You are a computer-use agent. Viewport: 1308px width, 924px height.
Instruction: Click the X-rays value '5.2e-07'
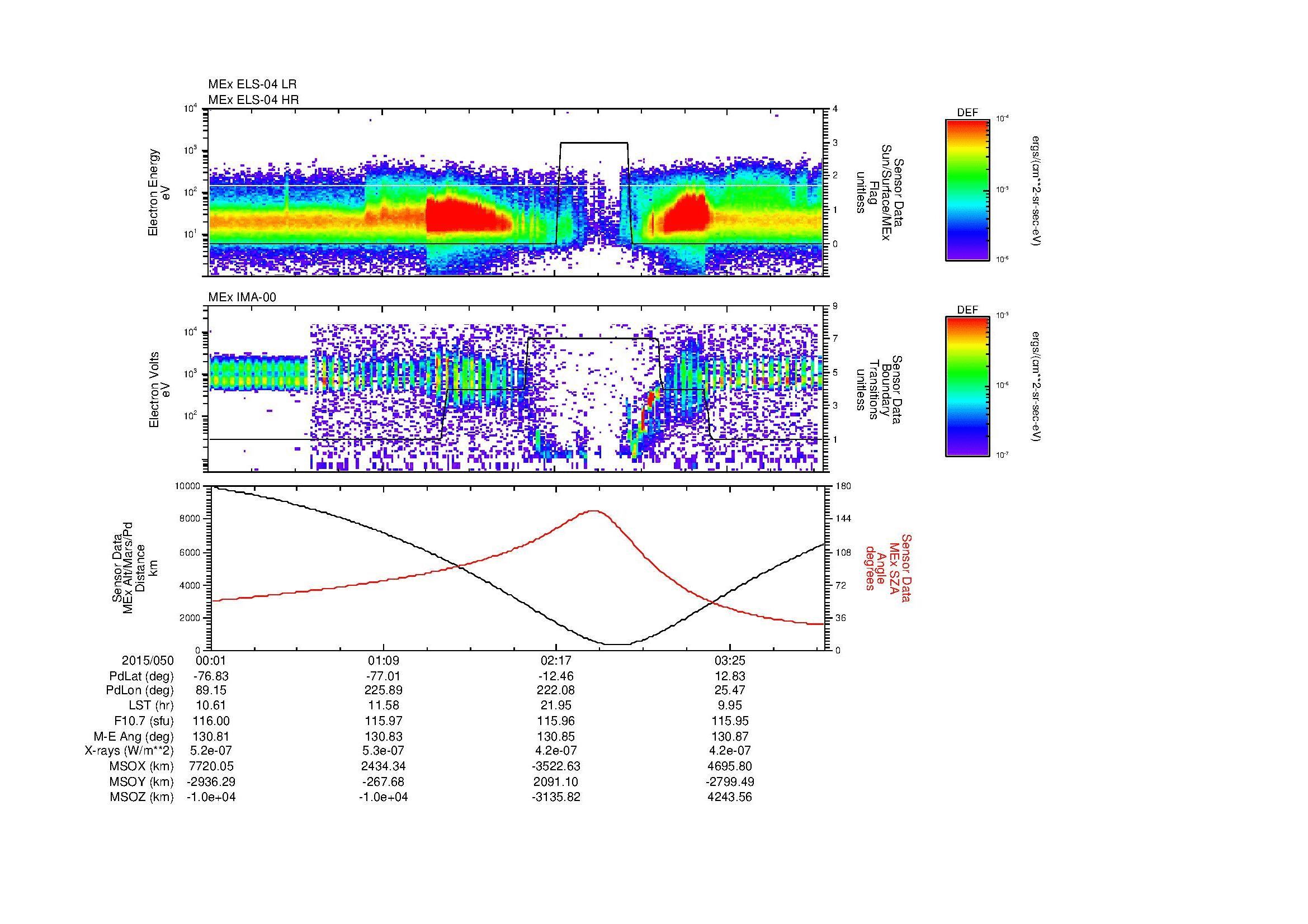coord(211,751)
